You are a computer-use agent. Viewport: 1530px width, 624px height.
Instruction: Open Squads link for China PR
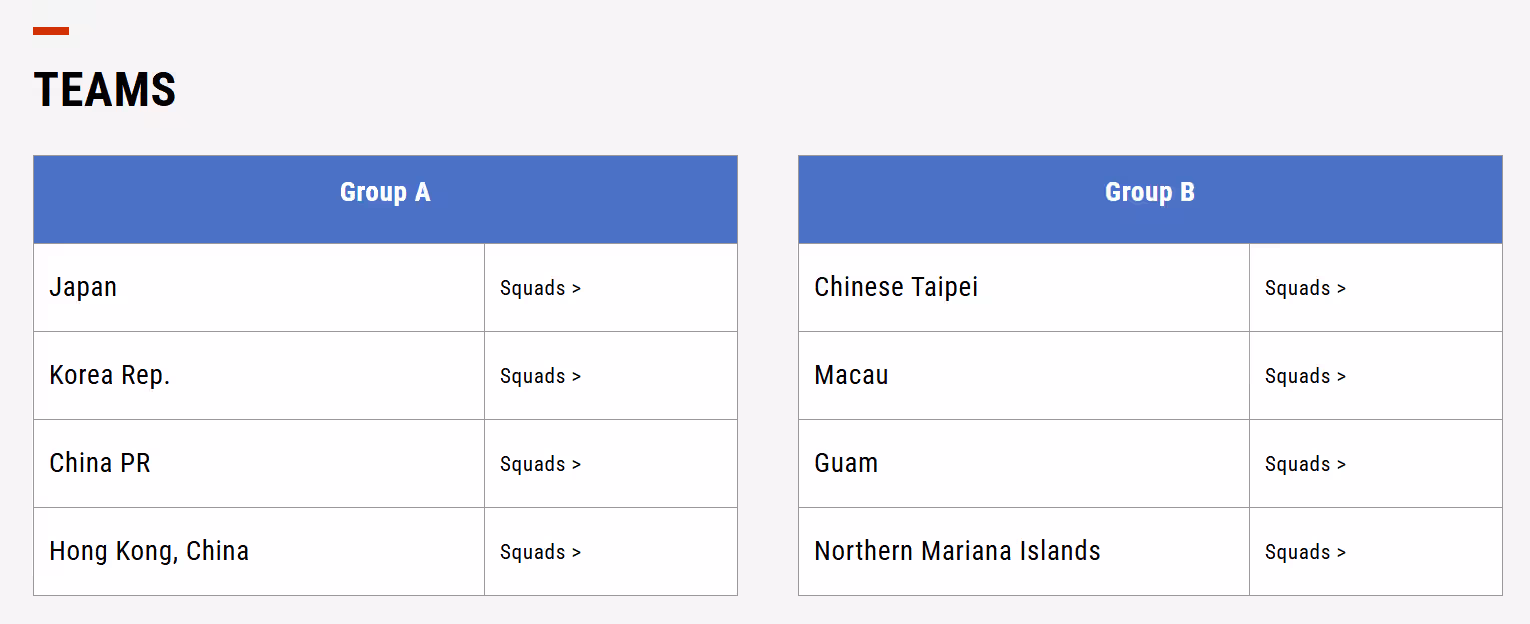[x=540, y=464]
